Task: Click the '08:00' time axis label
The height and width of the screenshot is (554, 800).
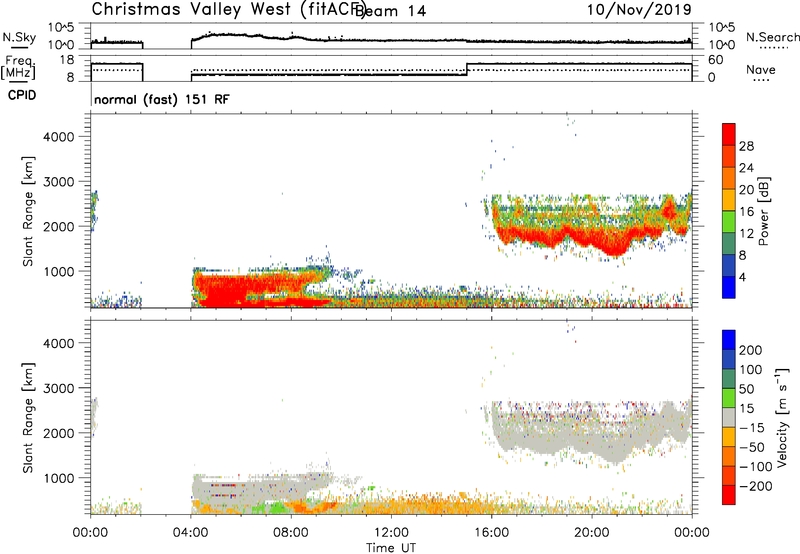Action: click(291, 533)
